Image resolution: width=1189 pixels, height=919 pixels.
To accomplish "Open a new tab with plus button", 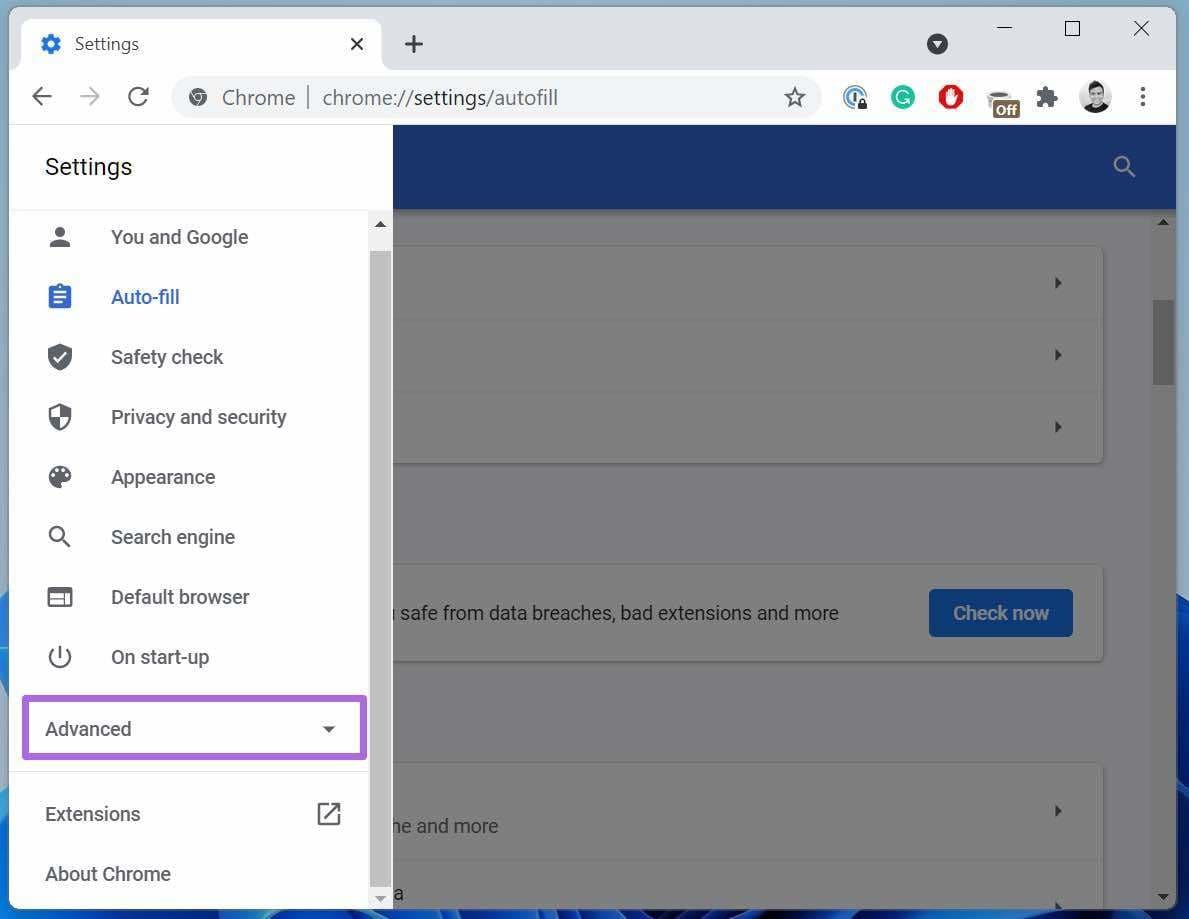I will point(414,44).
